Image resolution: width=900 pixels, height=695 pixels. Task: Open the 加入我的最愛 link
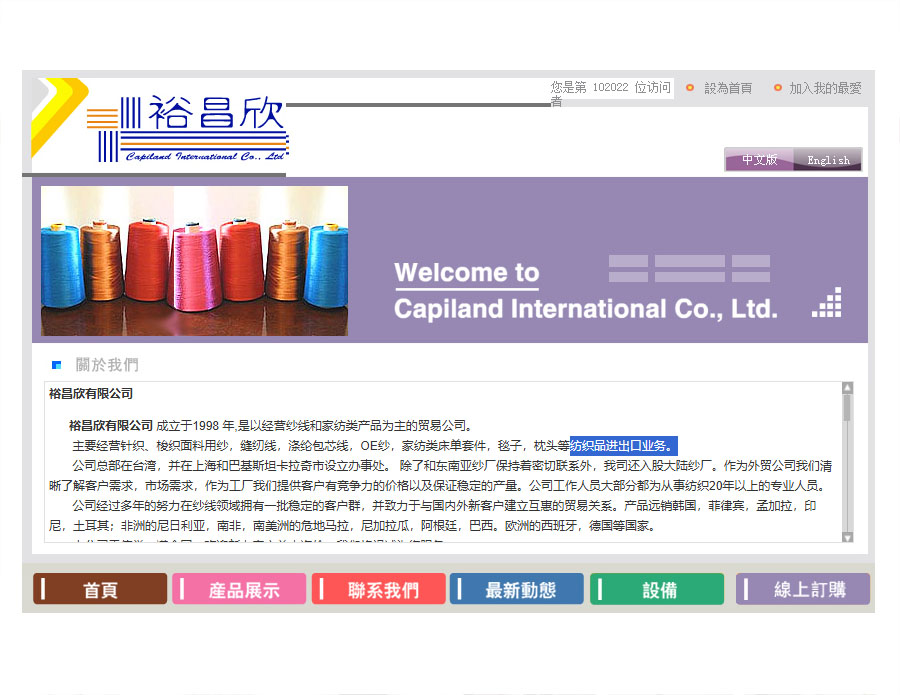click(x=824, y=88)
